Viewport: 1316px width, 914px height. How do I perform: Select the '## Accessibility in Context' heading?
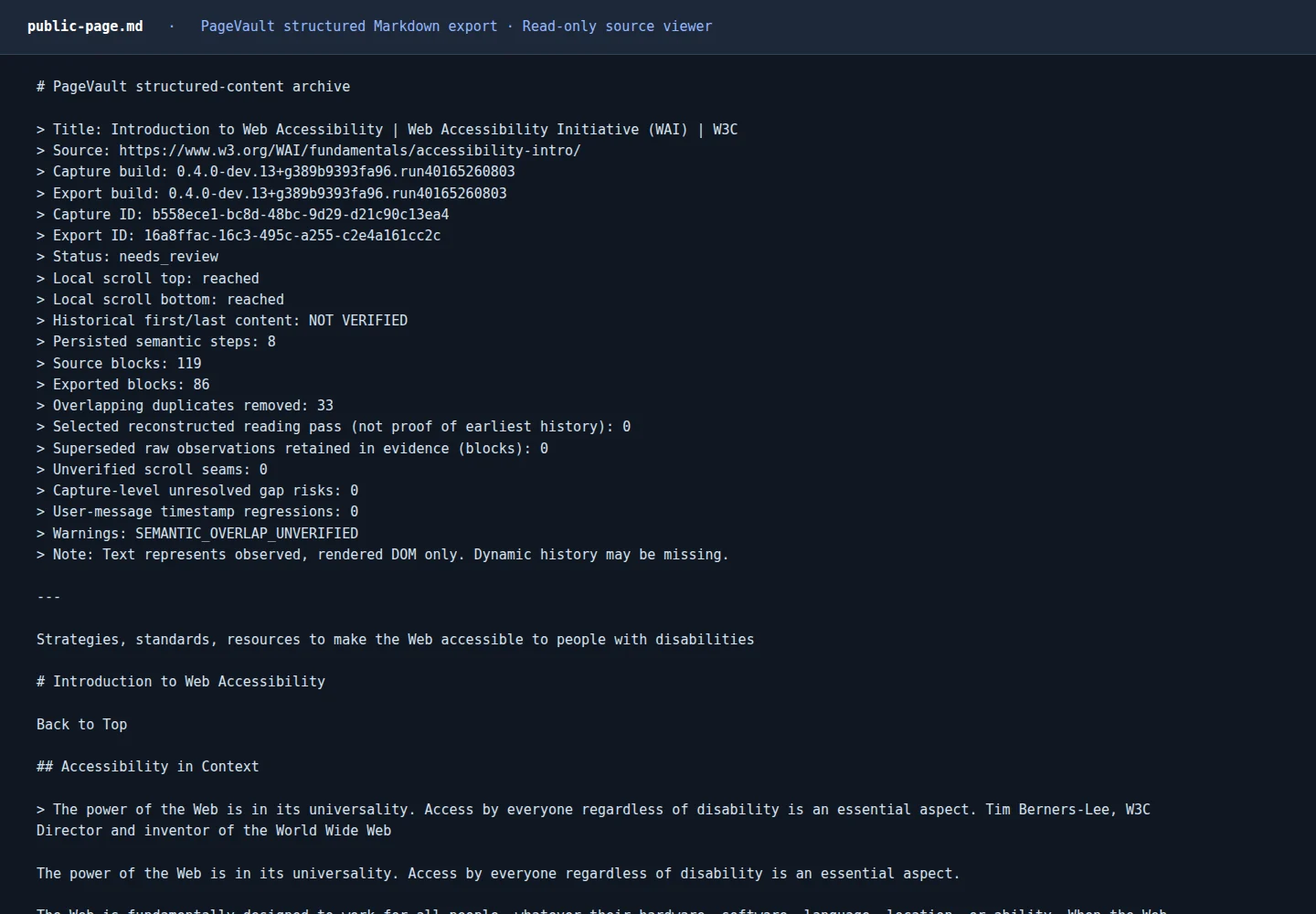coord(147,767)
